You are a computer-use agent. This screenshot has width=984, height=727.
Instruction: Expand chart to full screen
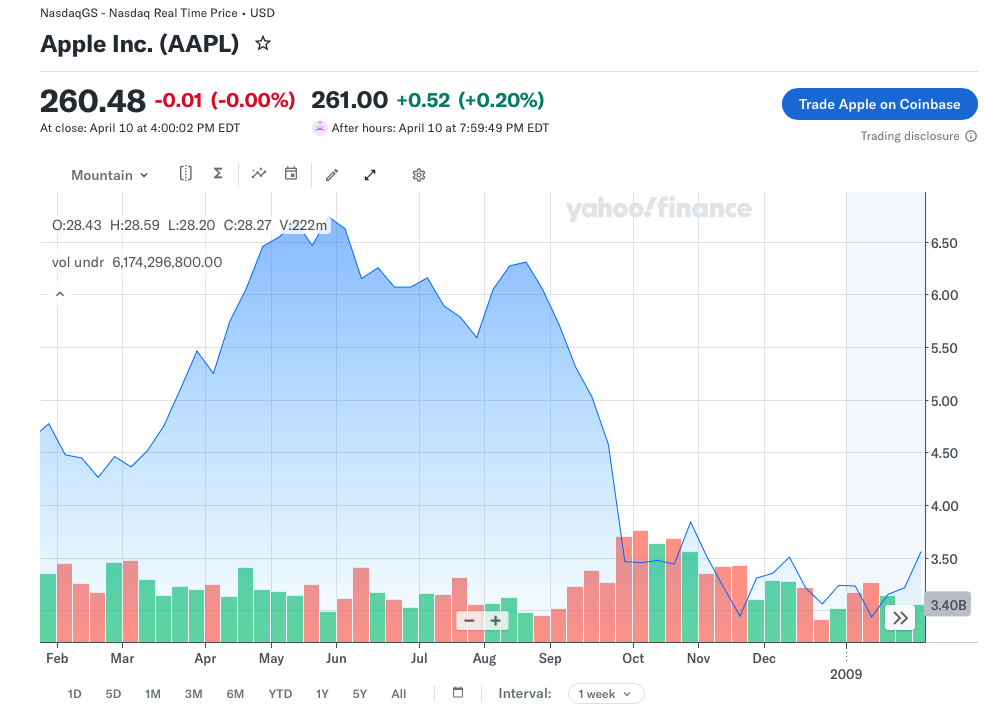(x=370, y=175)
